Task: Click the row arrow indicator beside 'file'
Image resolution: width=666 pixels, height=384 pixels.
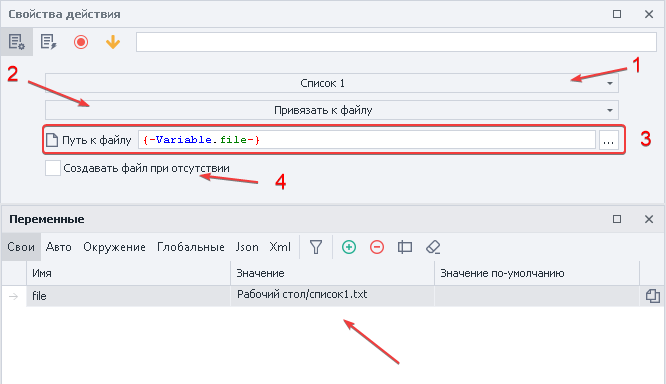Action: point(14,296)
